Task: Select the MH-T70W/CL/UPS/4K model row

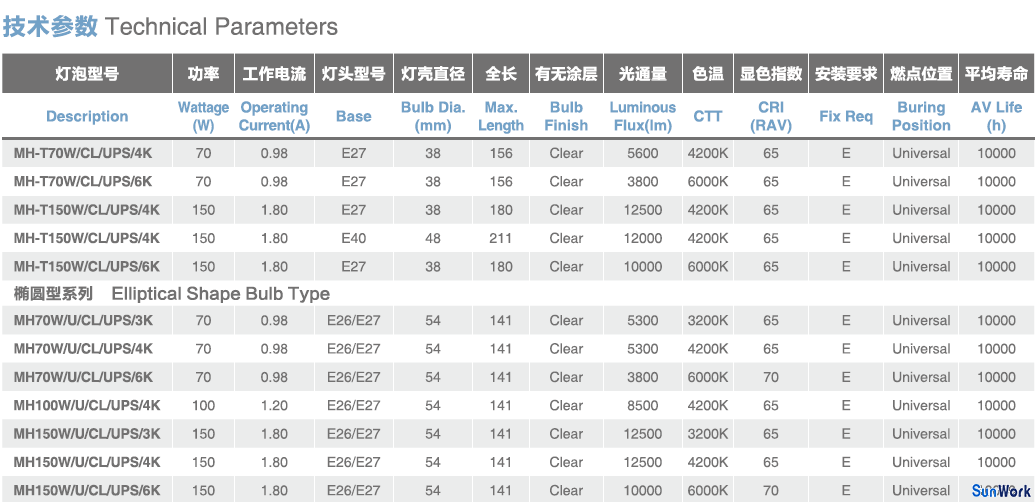Action: click(518, 153)
